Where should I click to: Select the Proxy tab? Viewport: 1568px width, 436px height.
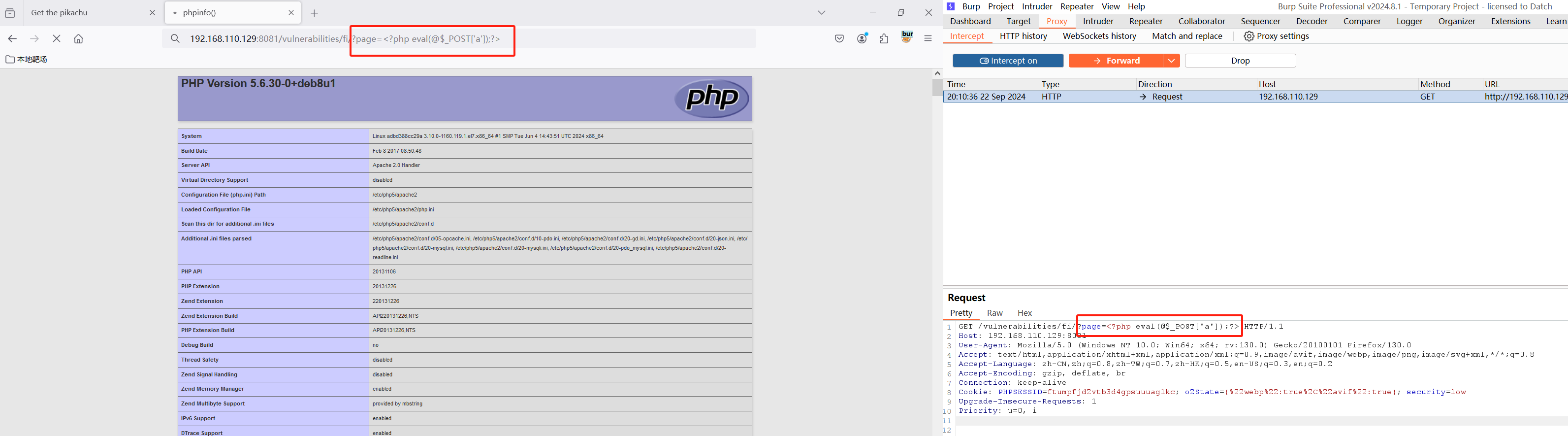point(1056,21)
